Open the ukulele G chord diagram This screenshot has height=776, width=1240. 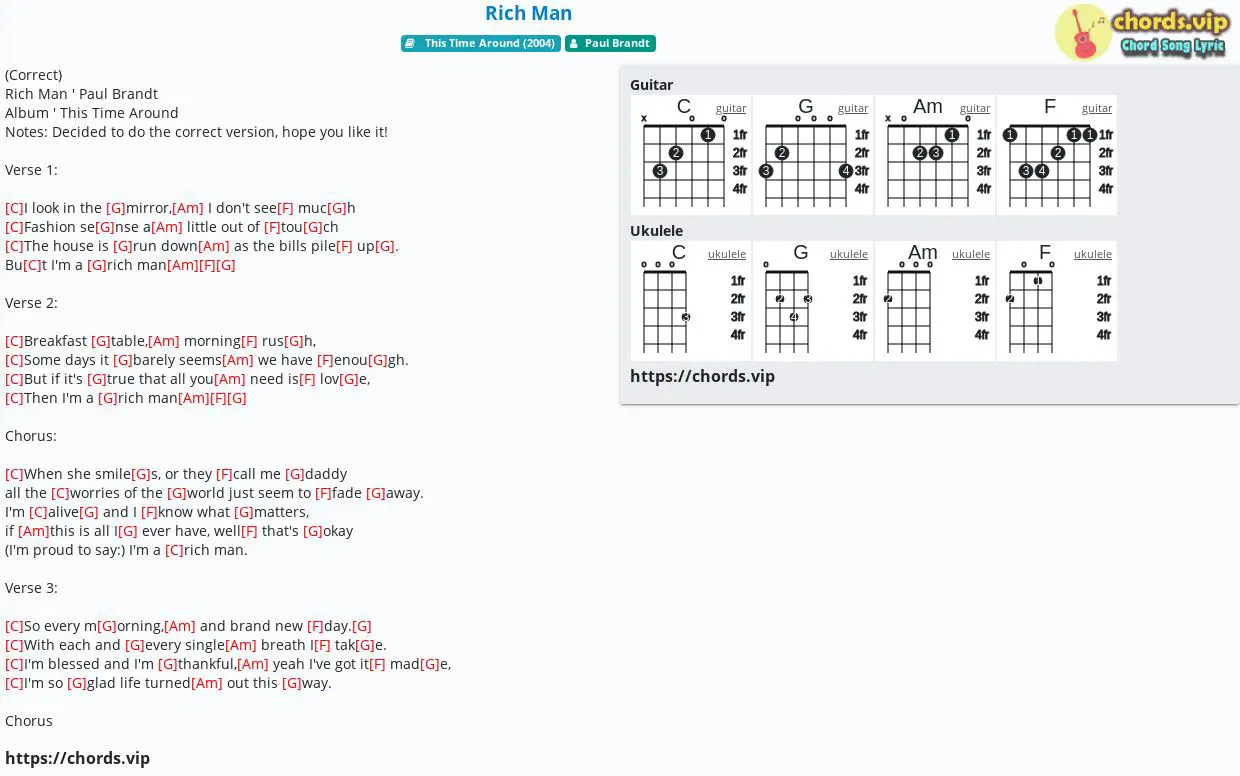click(813, 301)
